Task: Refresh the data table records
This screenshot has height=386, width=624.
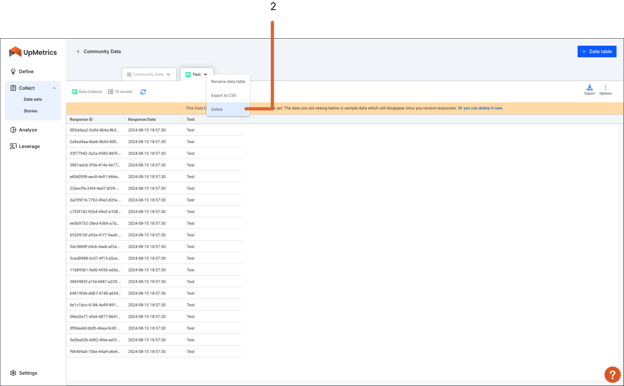Action: point(143,92)
